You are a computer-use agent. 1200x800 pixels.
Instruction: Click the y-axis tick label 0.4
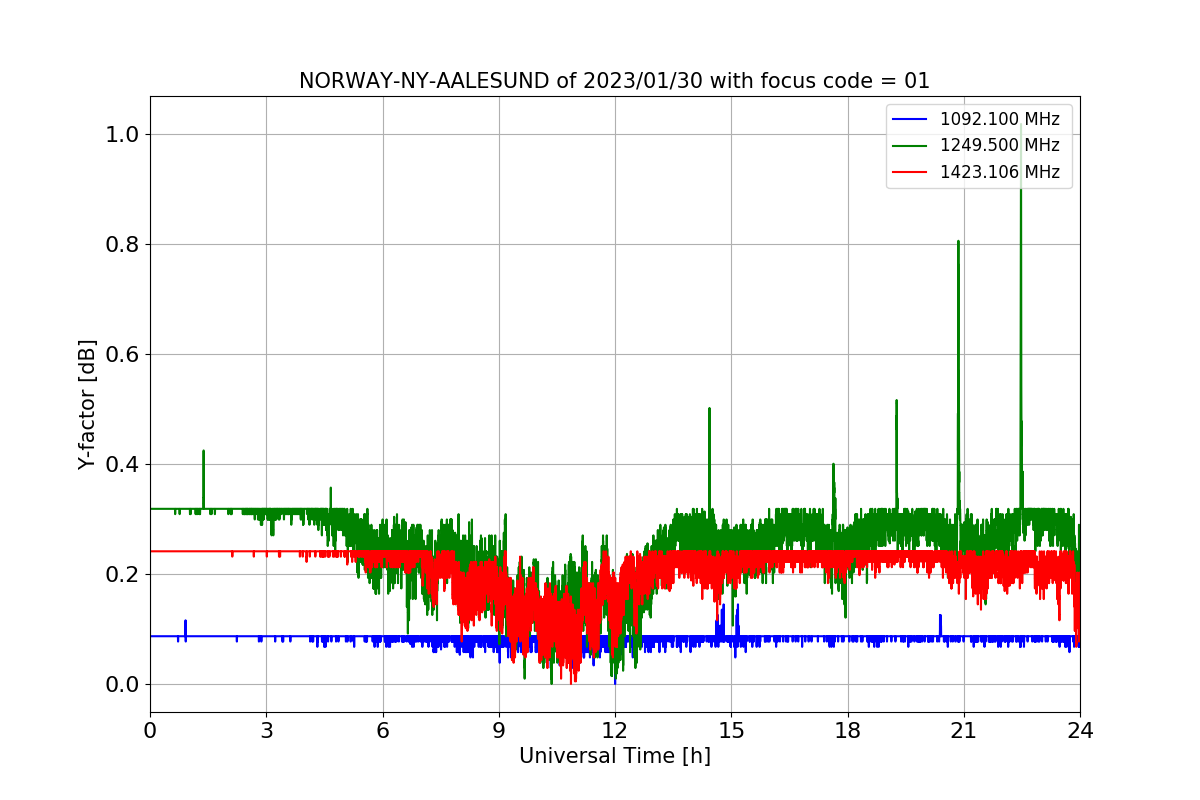tap(123, 465)
